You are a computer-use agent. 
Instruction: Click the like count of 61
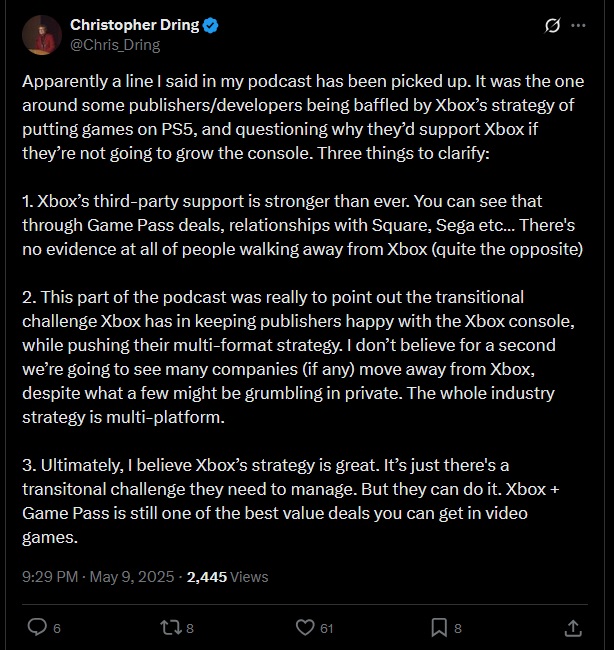click(x=326, y=628)
